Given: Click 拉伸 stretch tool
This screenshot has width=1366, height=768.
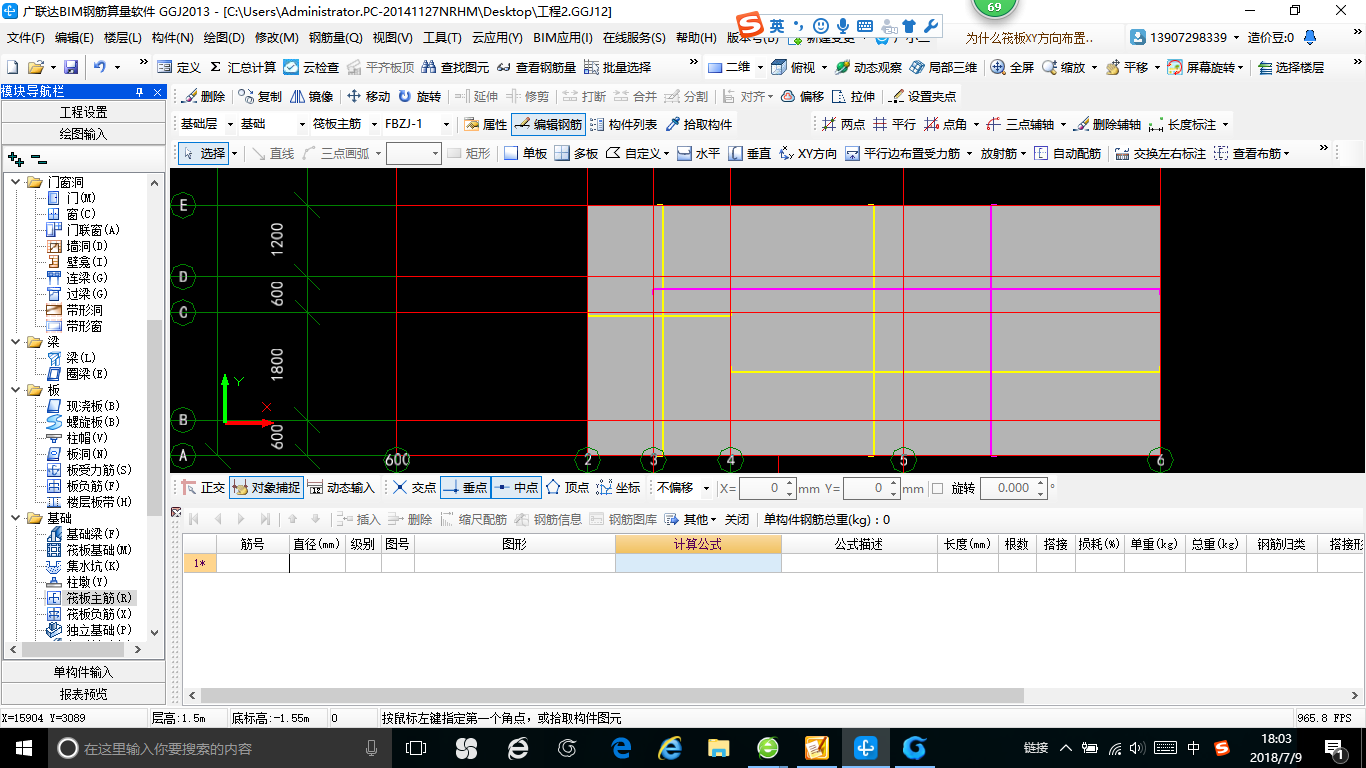Looking at the screenshot, I should coord(853,97).
